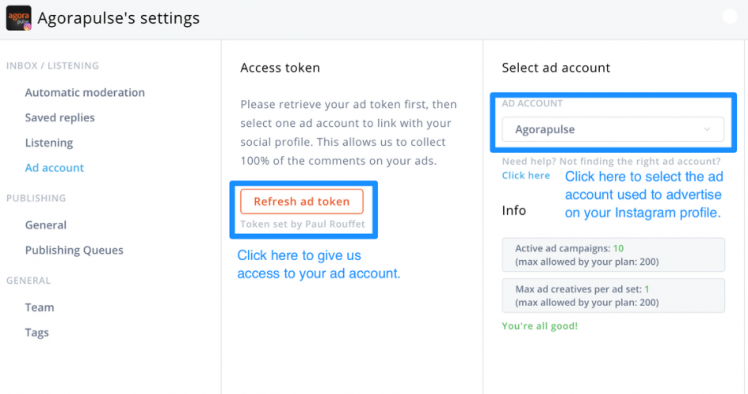Click the Active ad campaigns info box
The width and height of the screenshot is (748, 394).
pos(613,255)
